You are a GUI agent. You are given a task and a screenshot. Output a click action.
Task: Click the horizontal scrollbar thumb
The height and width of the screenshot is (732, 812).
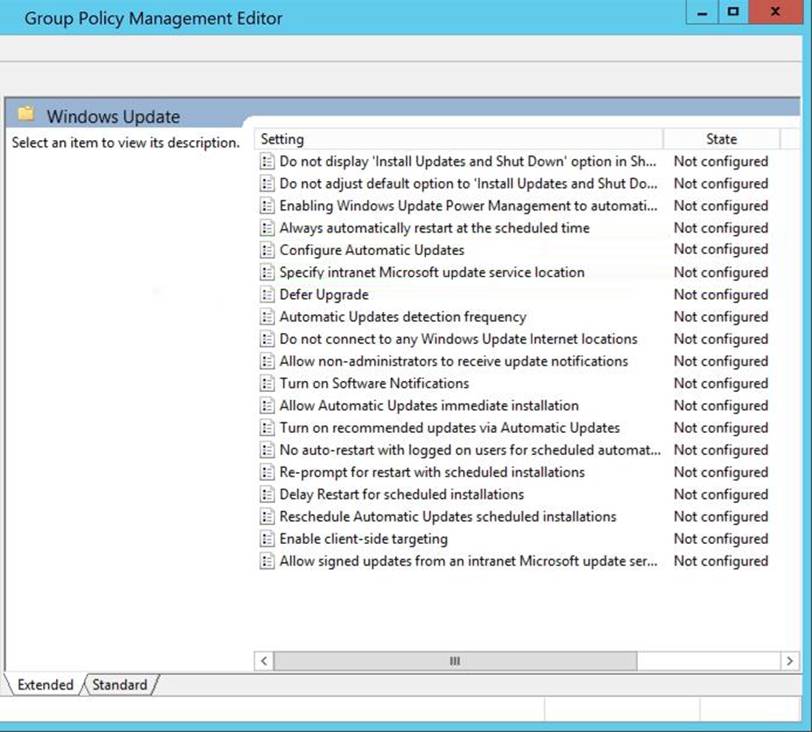pyautogui.click(x=454, y=661)
